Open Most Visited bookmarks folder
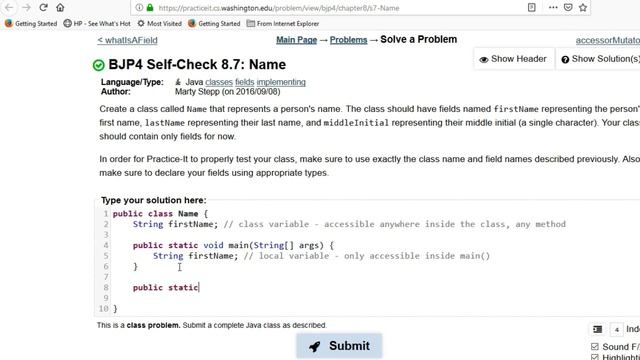The image size is (640, 360). 160,24
